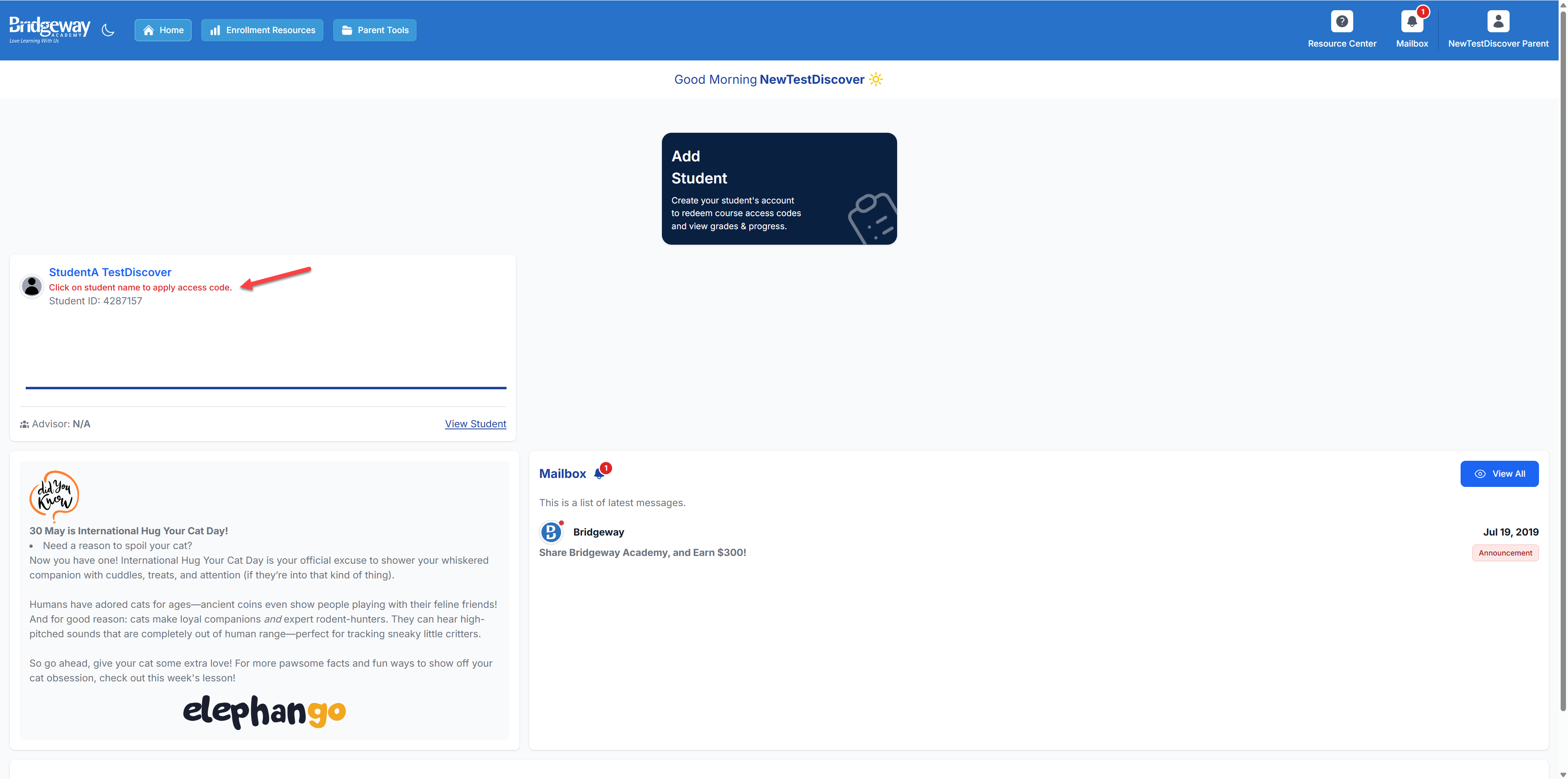
Task: Click StudentA TestDiscover name link
Action: (109, 272)
